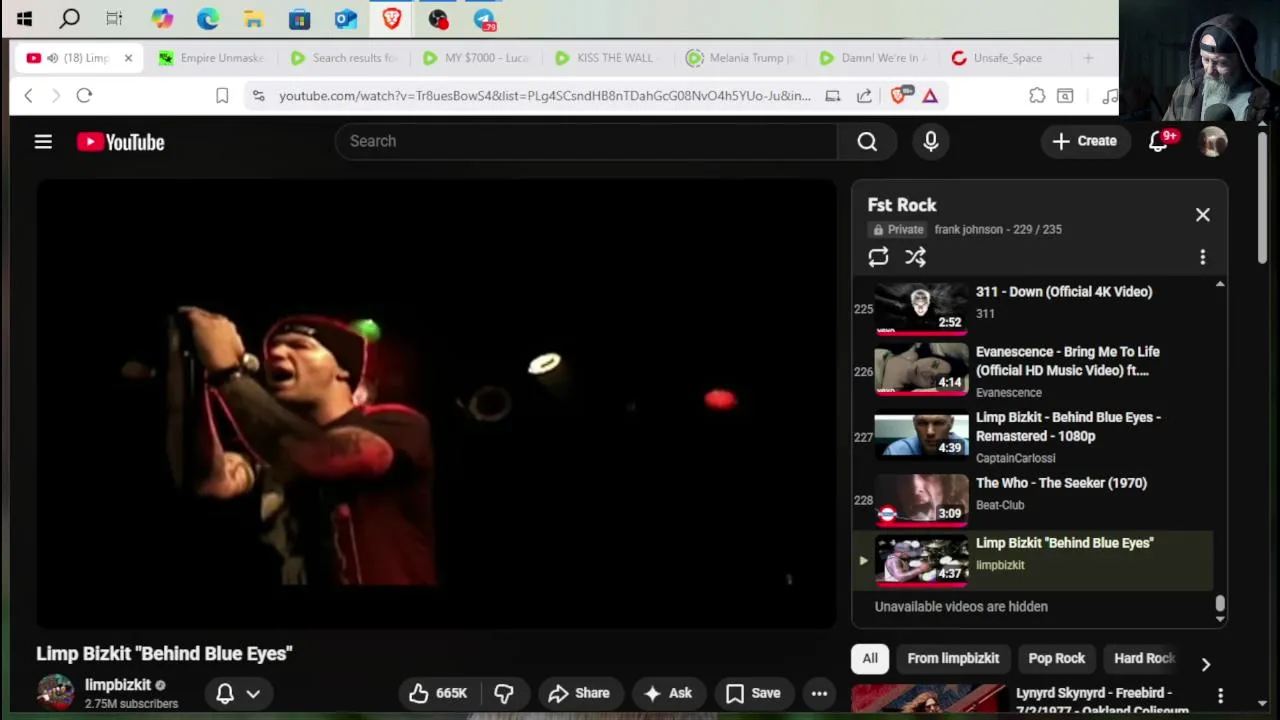Open the Outlook taskbar icon
Viewport: 1280px width, 720px height.
346,19
